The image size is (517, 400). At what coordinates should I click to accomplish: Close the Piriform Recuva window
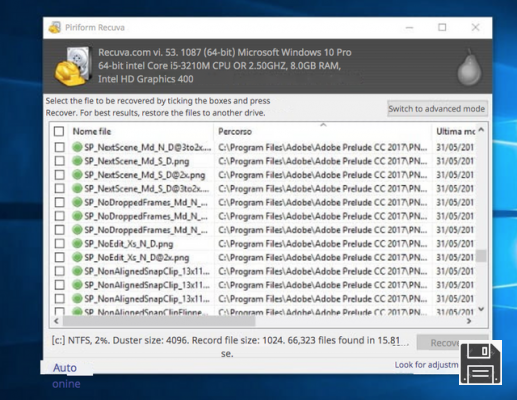[475, 27]
